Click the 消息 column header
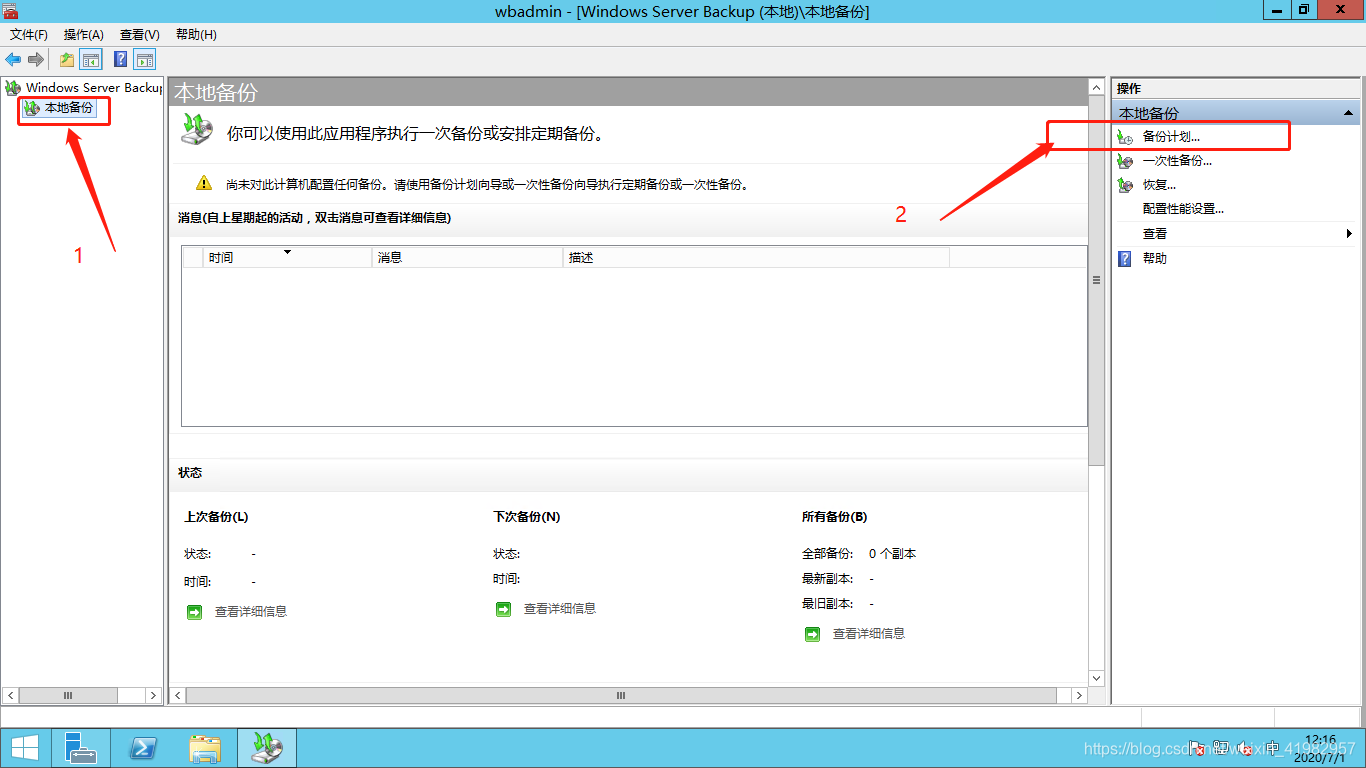Viewport: 1366px width, 768px height. [x=467, y=257]
